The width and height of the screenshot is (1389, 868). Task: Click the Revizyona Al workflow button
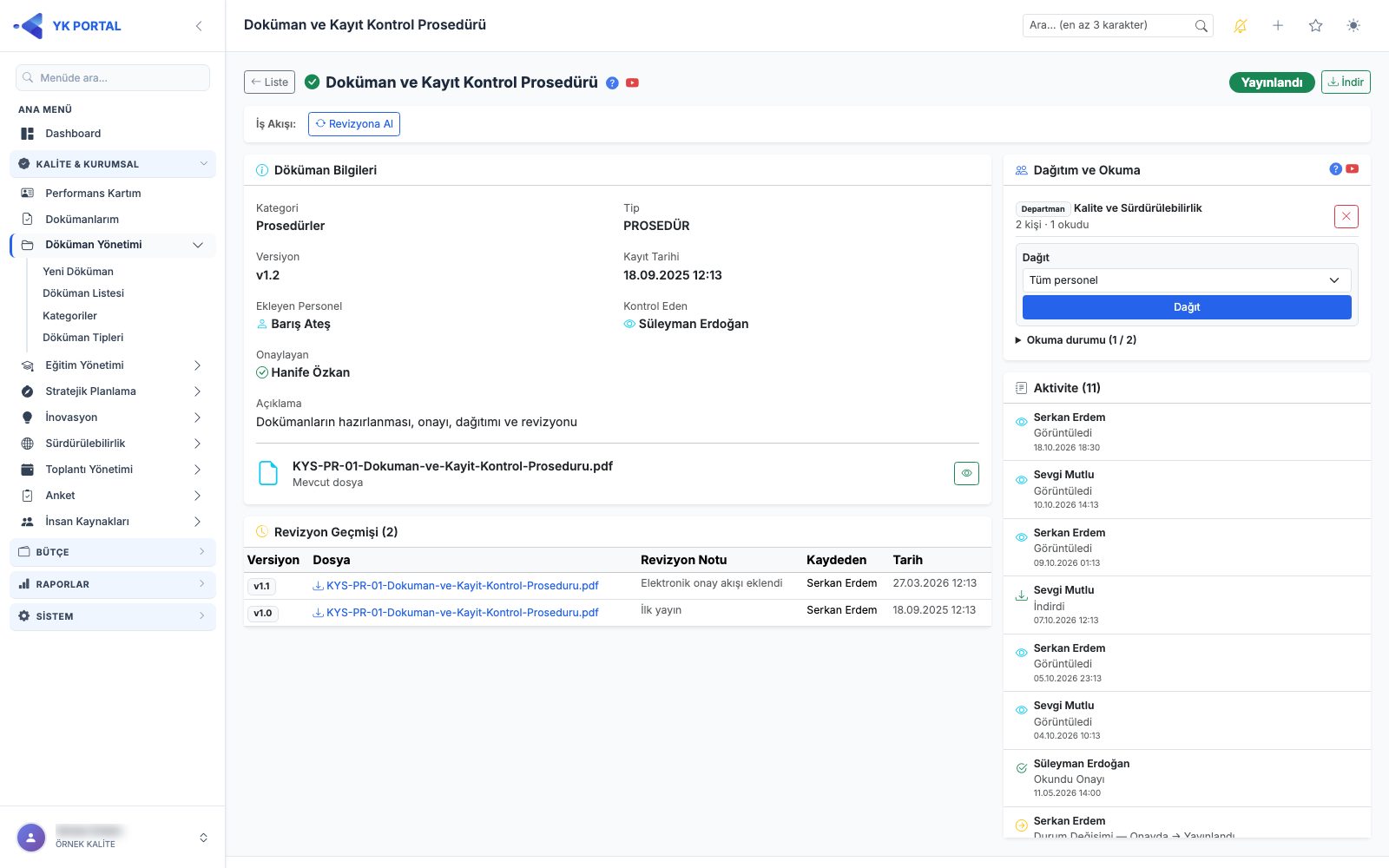click(354, 124)
